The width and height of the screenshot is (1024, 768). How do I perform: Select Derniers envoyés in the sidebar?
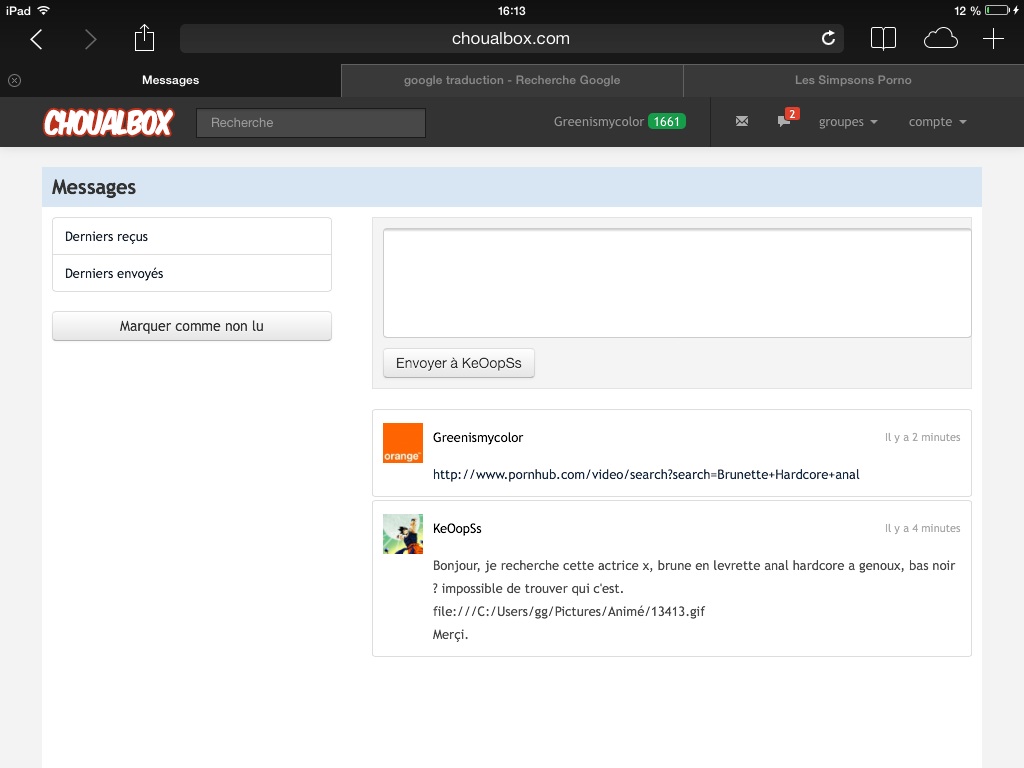tap(191, 273)
